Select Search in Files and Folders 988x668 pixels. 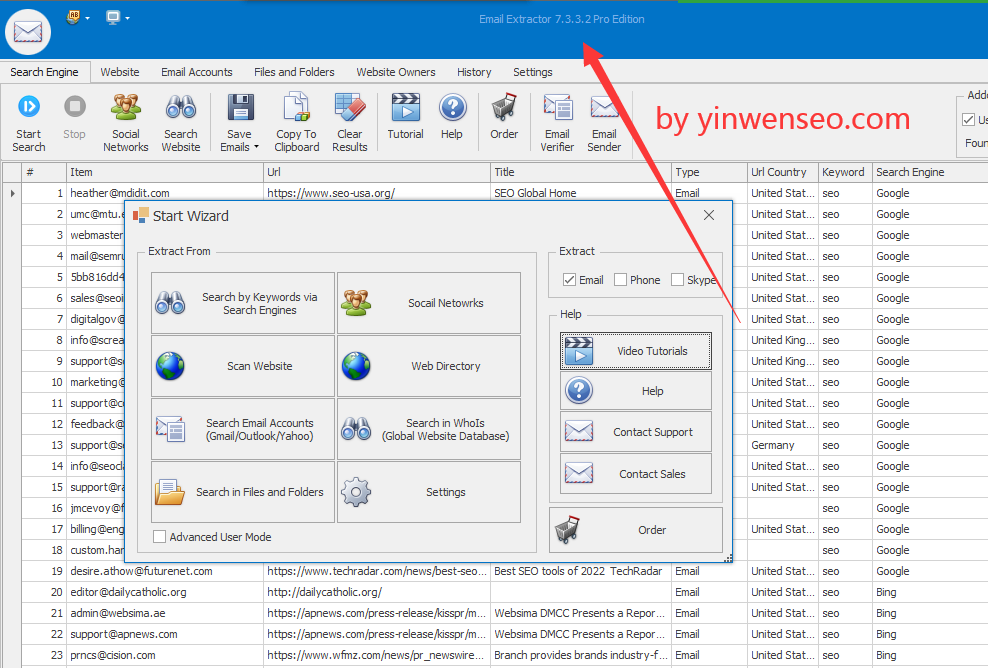(243, 492)
